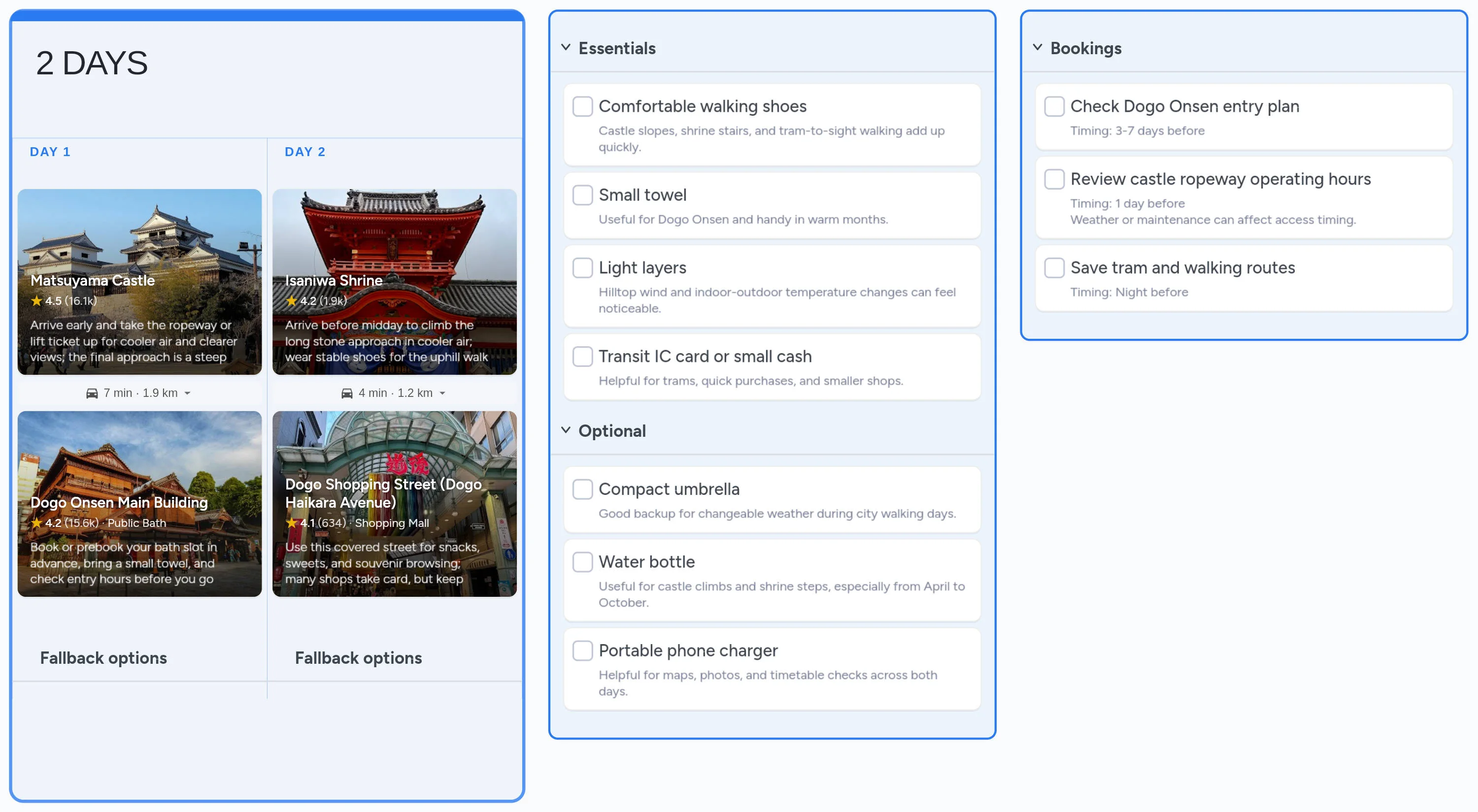This screenshot has height=812, width=1478.
Task: Select the DAY 2 column header
Action: tap(304, 152)
